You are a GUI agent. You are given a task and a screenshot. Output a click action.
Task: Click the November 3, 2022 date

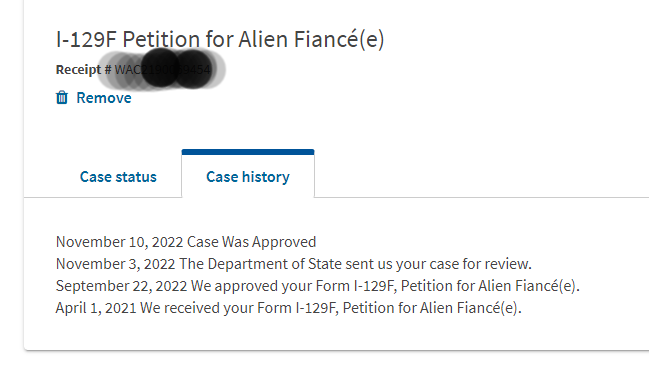[115, 264]
